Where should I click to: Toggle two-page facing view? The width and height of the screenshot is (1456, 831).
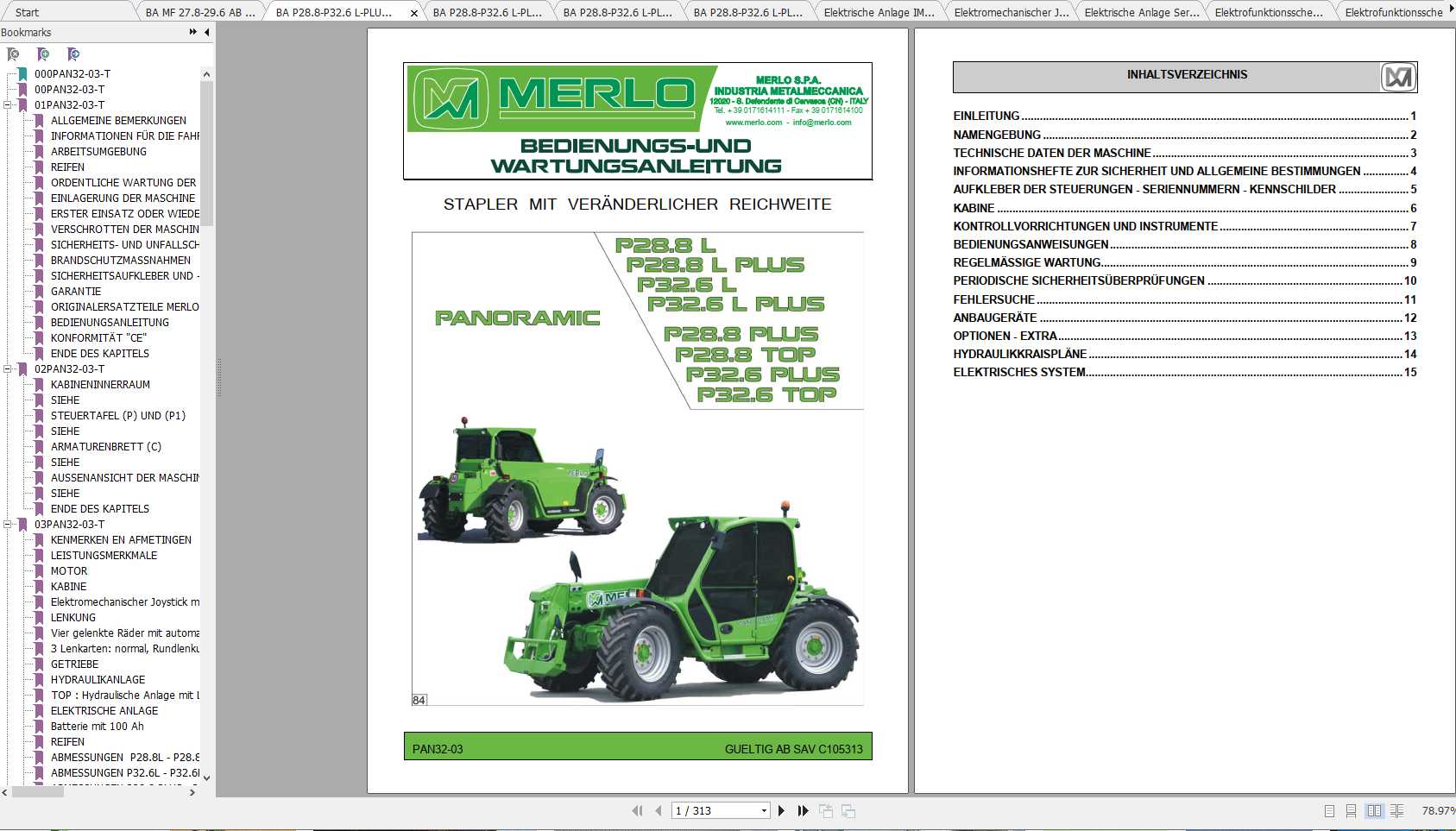pos(1374,810)
